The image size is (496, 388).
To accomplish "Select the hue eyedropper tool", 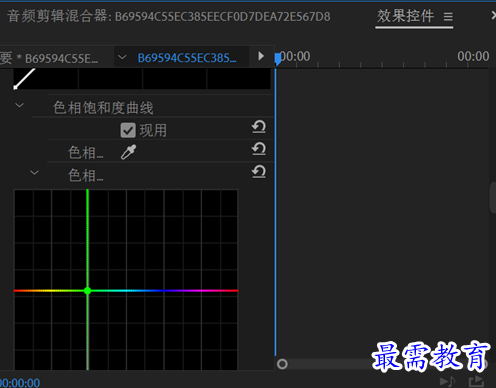I will (x=128, y=152).
